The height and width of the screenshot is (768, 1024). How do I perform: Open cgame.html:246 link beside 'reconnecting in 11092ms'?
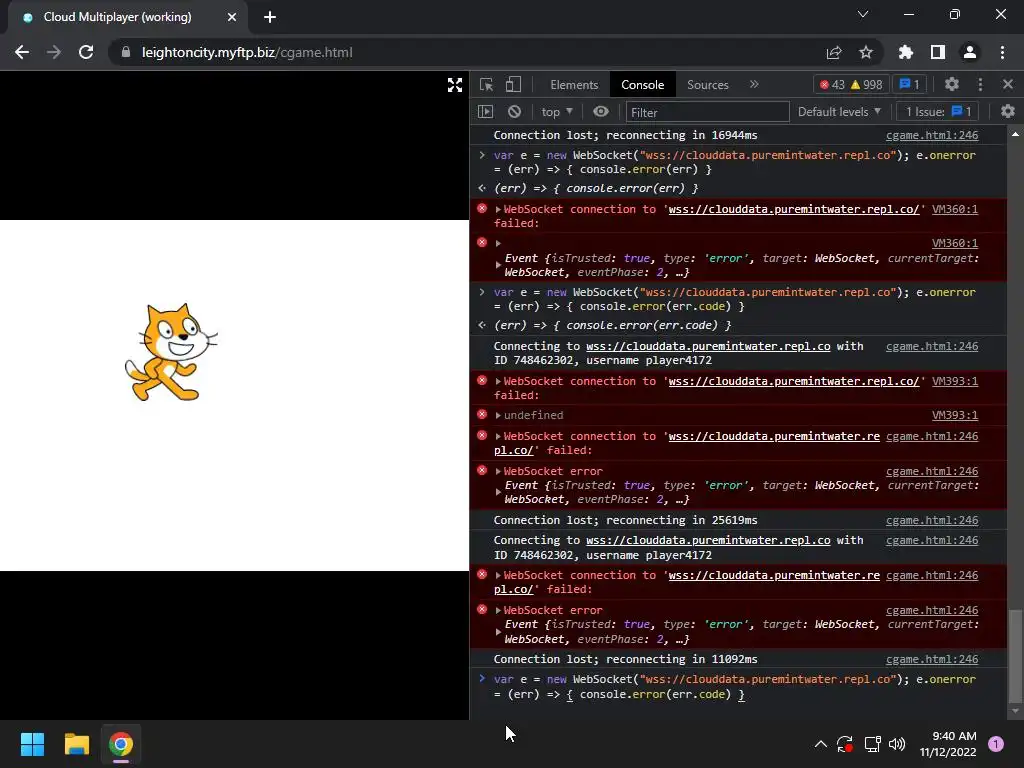(x=932, y=660)
